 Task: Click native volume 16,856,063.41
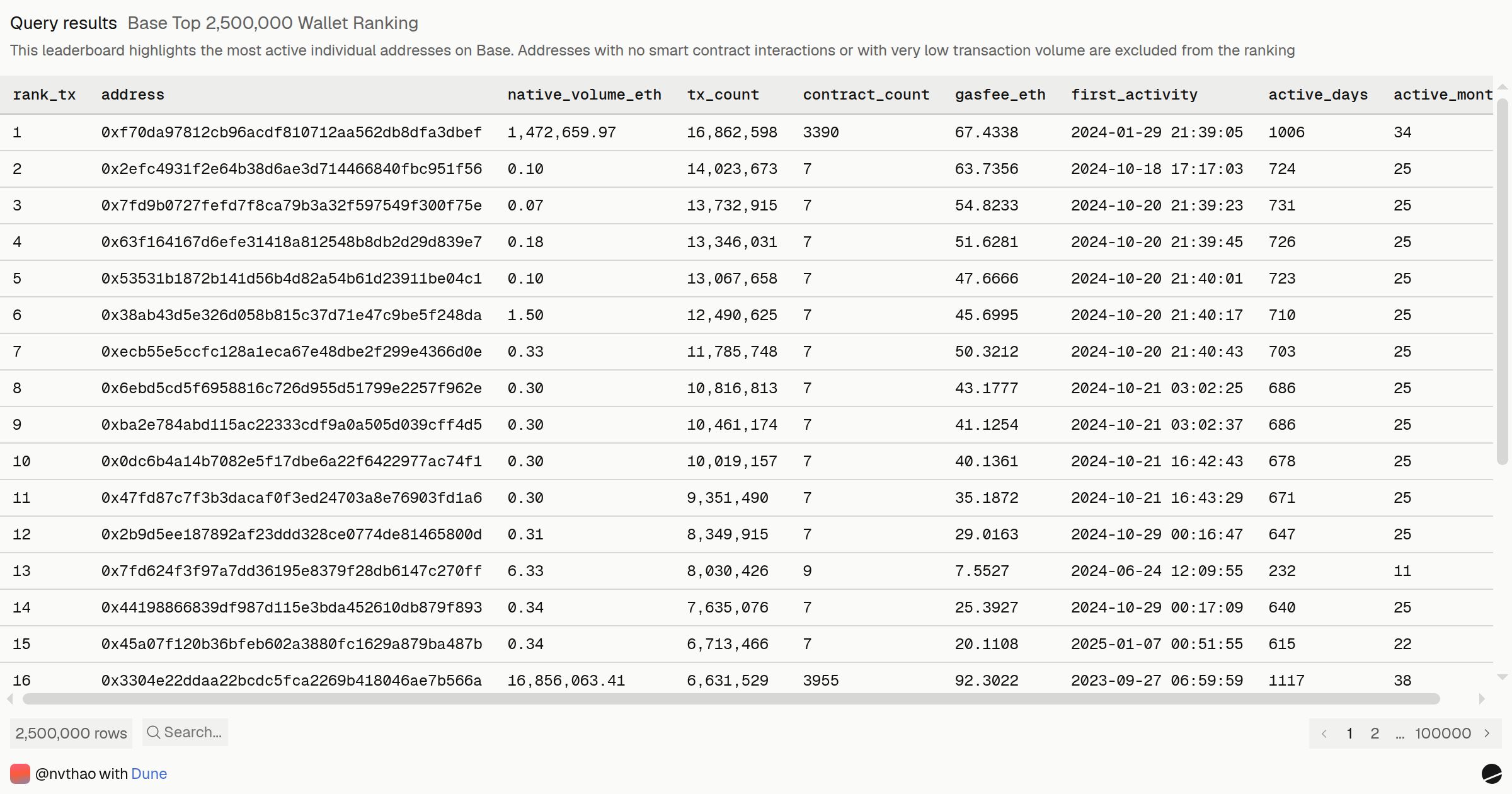(566, 681)
